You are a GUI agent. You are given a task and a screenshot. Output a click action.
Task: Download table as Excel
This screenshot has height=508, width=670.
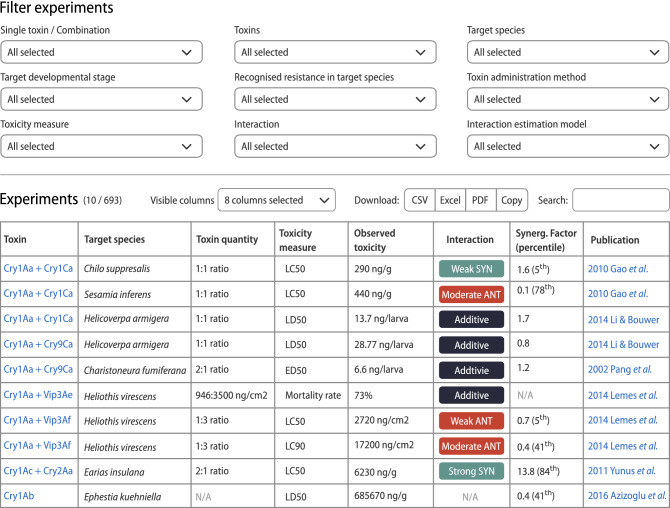450,200
